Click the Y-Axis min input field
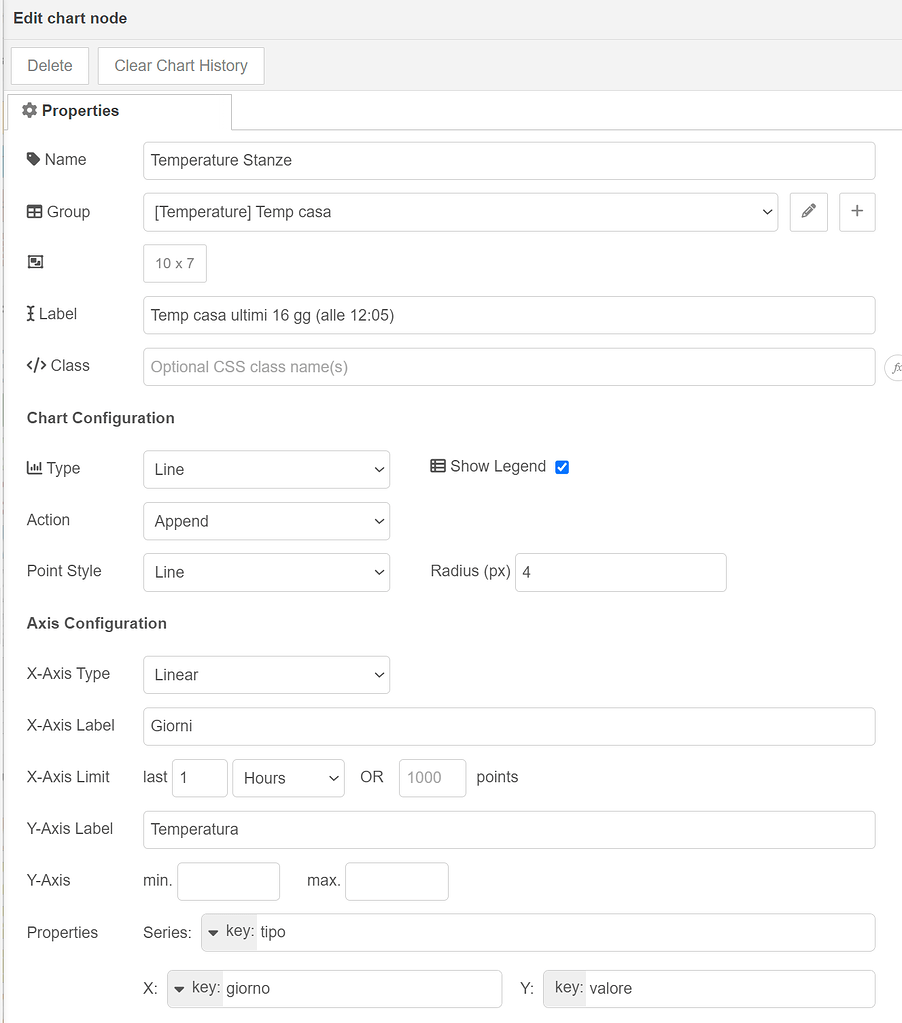The height and width of the screenshot is (1023, 902). pos(228,881)
